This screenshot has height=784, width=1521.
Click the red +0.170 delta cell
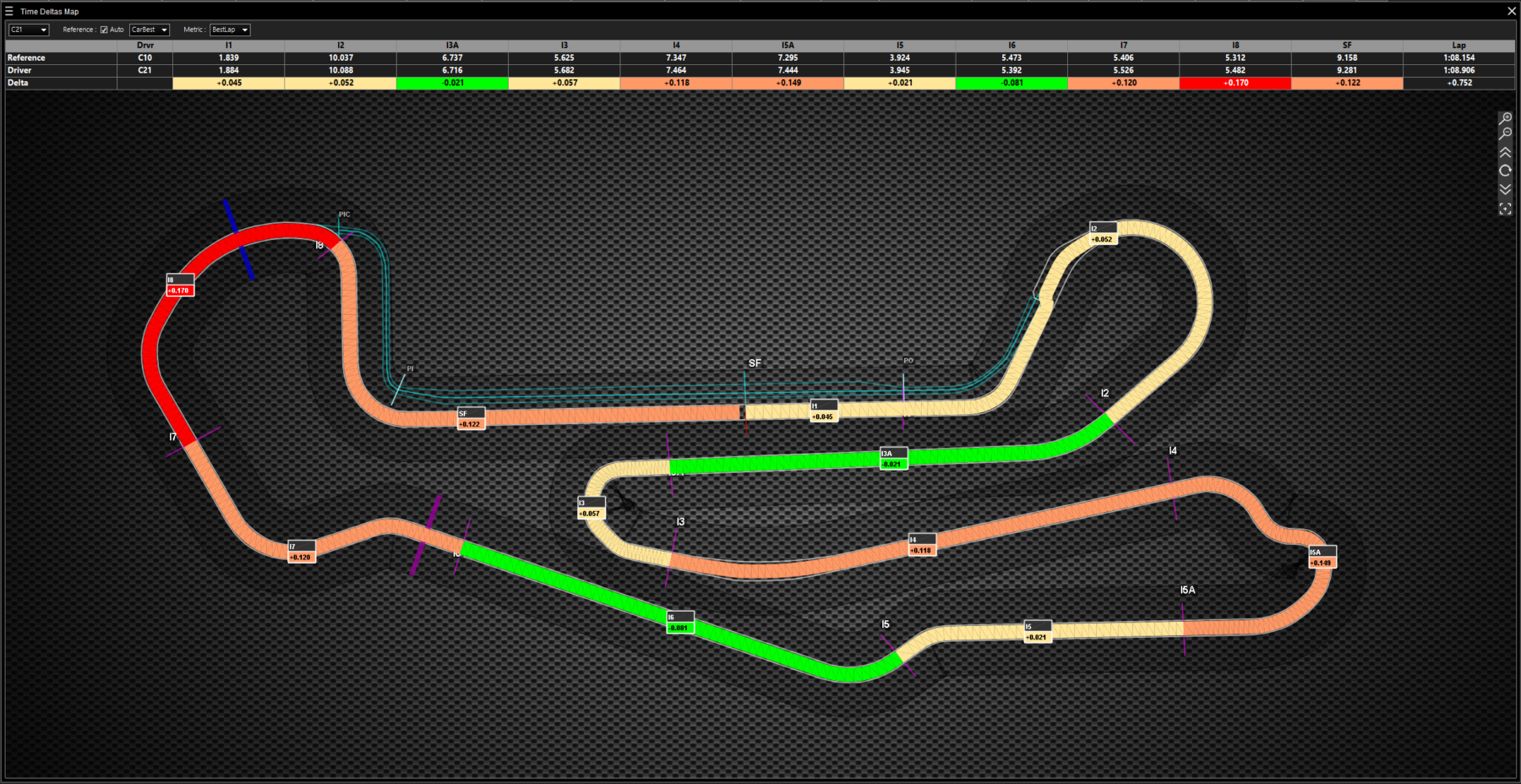(1235, 83)
